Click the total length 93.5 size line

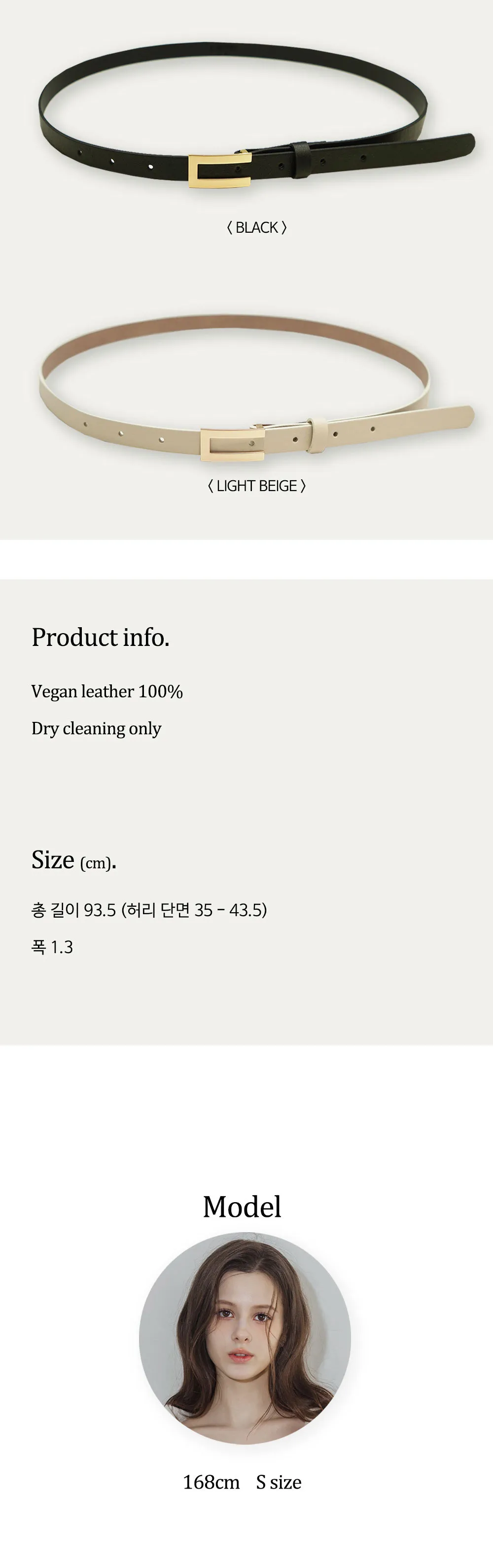149,910
